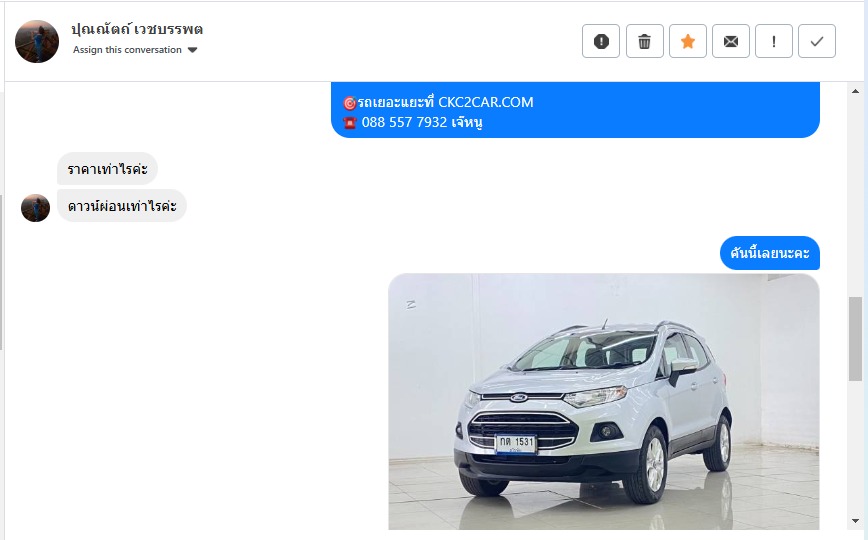Viewport: 868px width, 540px height.
Task: Open the Assign this conversation dropdown
Action: 135,50
